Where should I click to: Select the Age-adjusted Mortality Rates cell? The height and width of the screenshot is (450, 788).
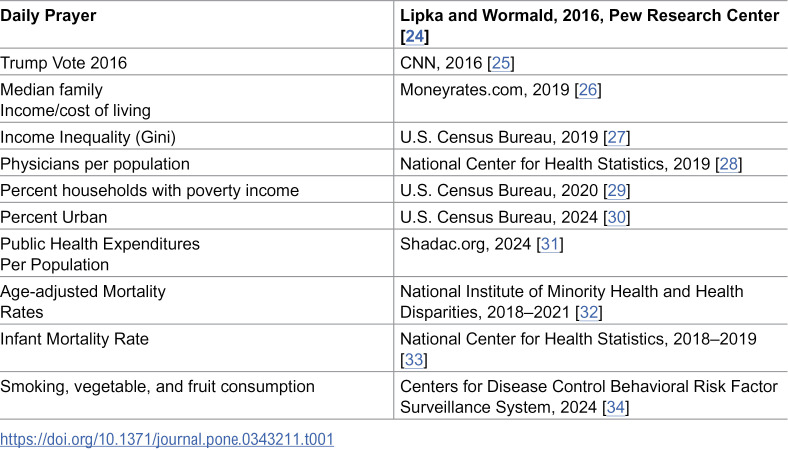[196, 301]
